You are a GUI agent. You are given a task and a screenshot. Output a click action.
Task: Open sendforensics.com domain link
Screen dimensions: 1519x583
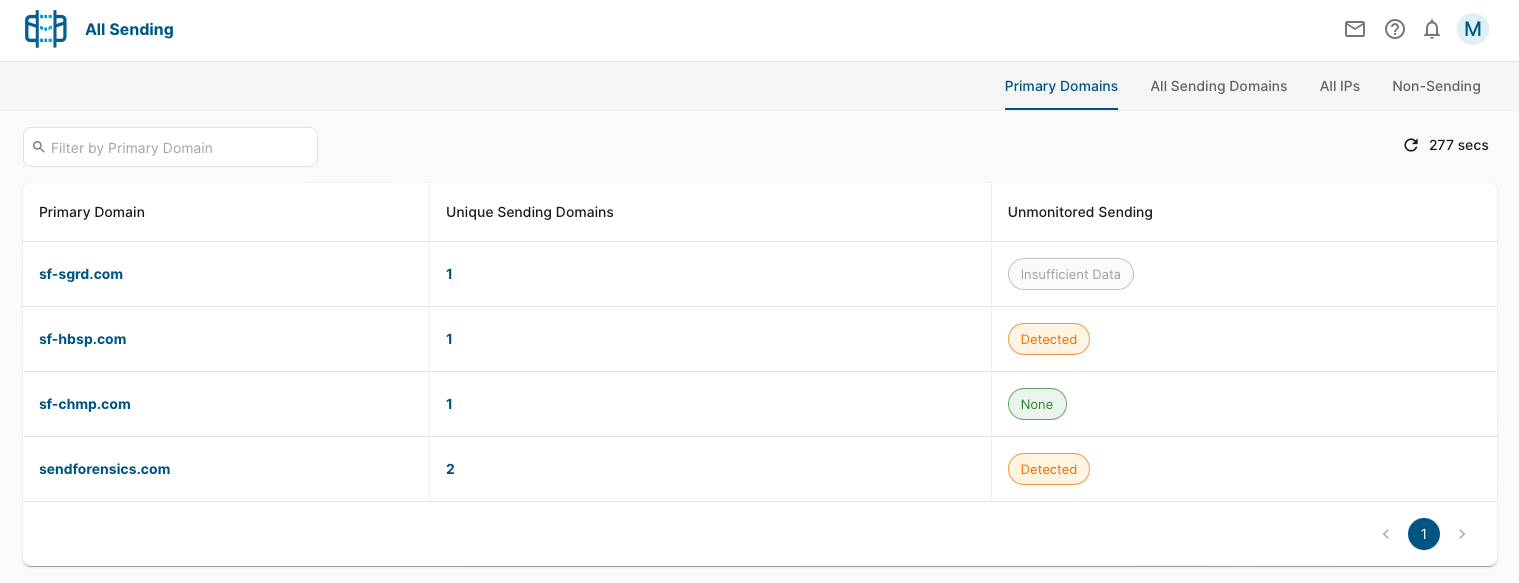point(105,469)
